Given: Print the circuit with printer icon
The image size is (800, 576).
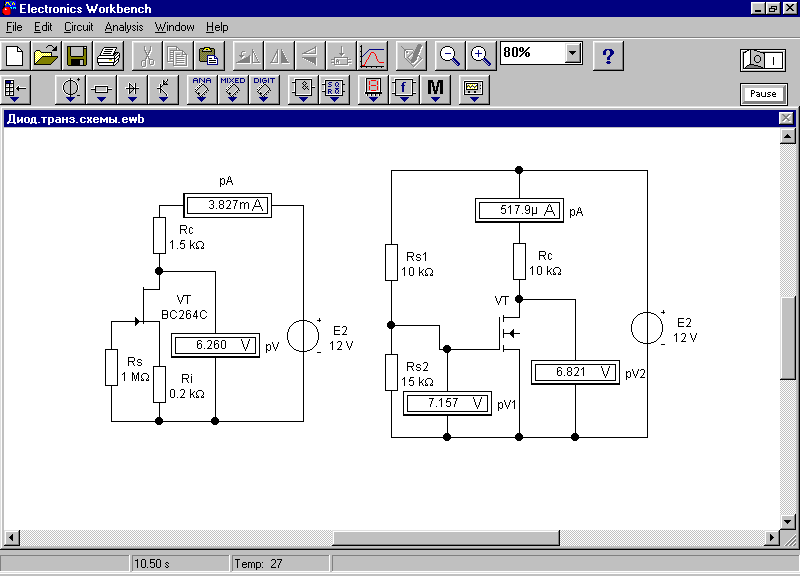Looking at the screenshot, I should click(108, 56).
